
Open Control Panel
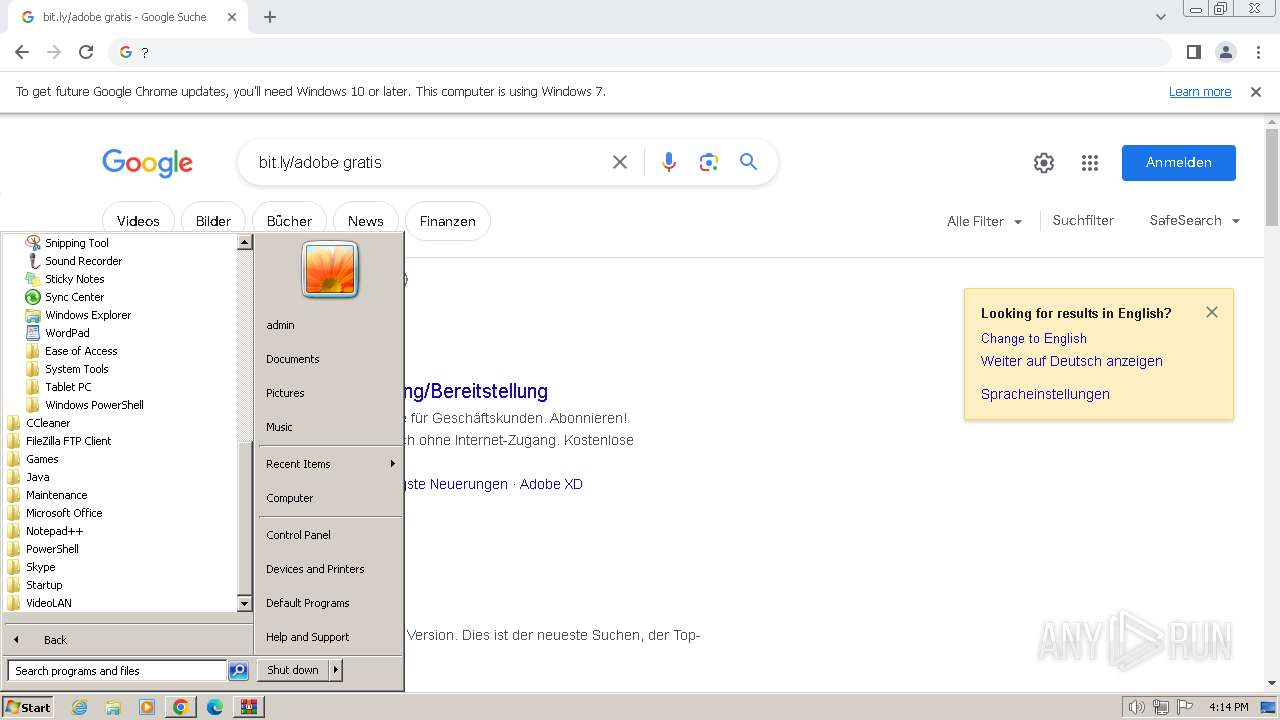(x=298, y=535)
